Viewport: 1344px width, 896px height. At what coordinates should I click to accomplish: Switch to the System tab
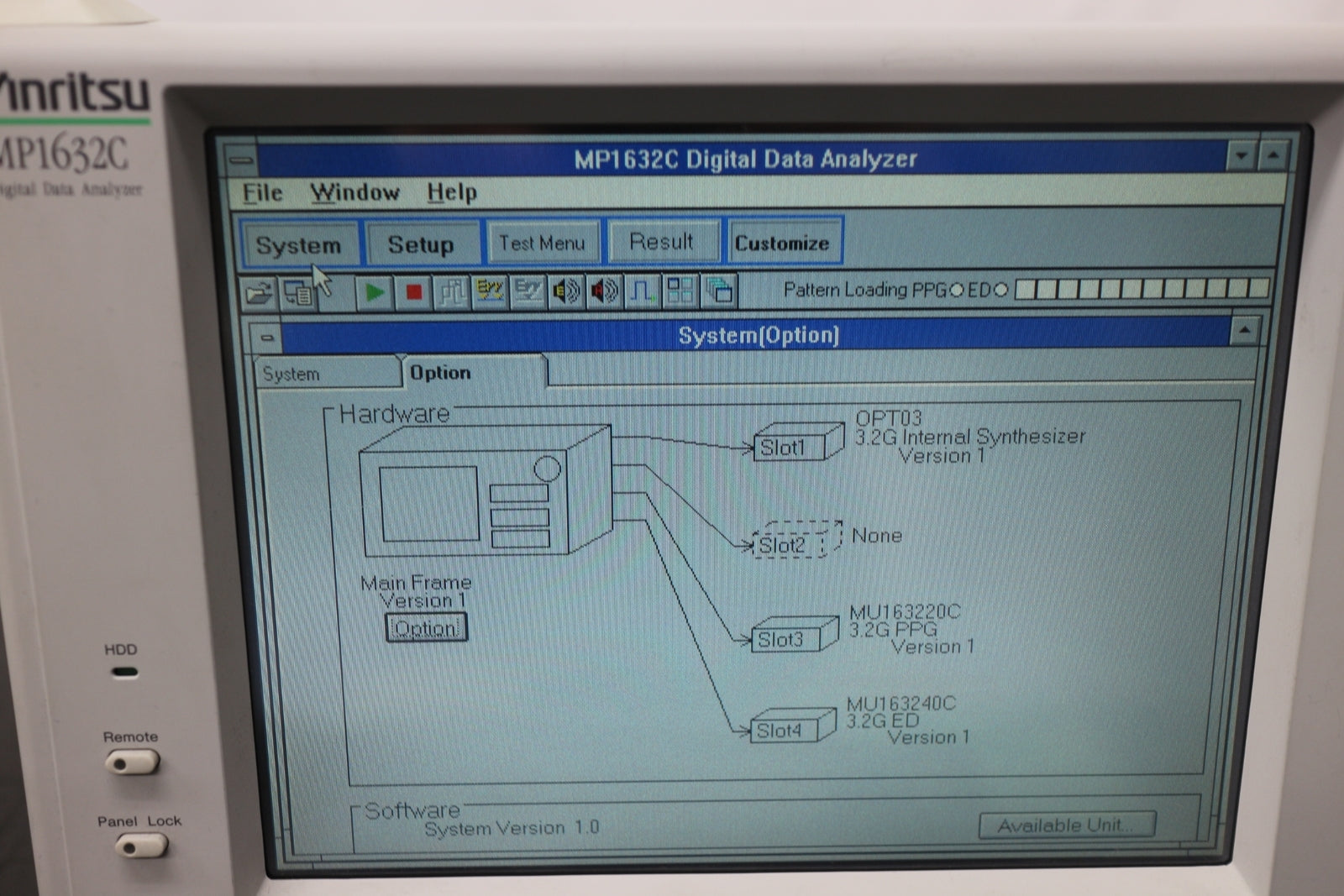coord(328,374)
